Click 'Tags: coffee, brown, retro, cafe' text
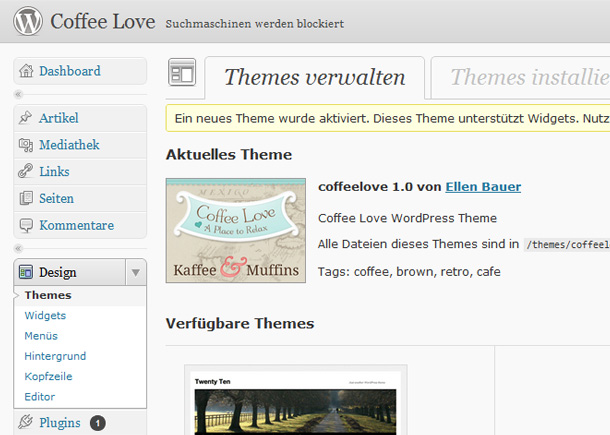 (x=409, y=272)
